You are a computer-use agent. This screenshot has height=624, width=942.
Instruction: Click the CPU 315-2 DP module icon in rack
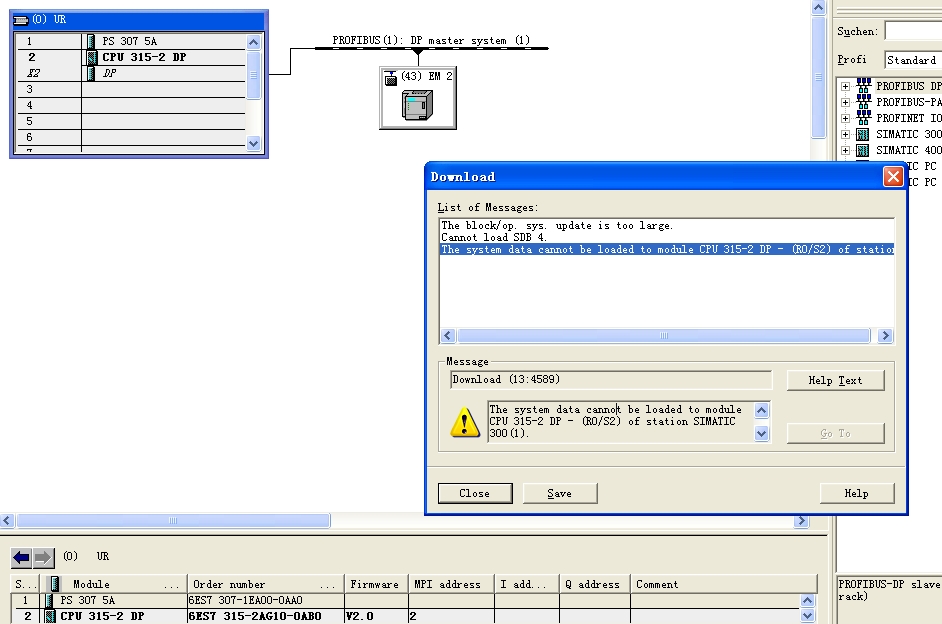click(91, 58)
